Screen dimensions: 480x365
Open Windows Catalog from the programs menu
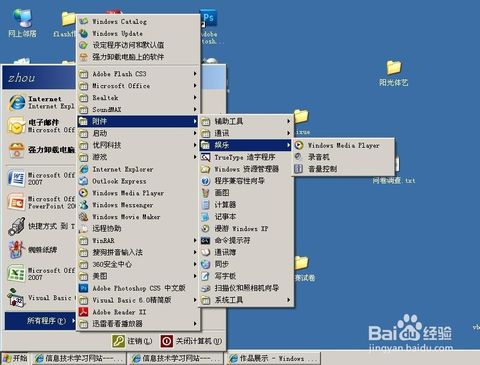[138, 22]
